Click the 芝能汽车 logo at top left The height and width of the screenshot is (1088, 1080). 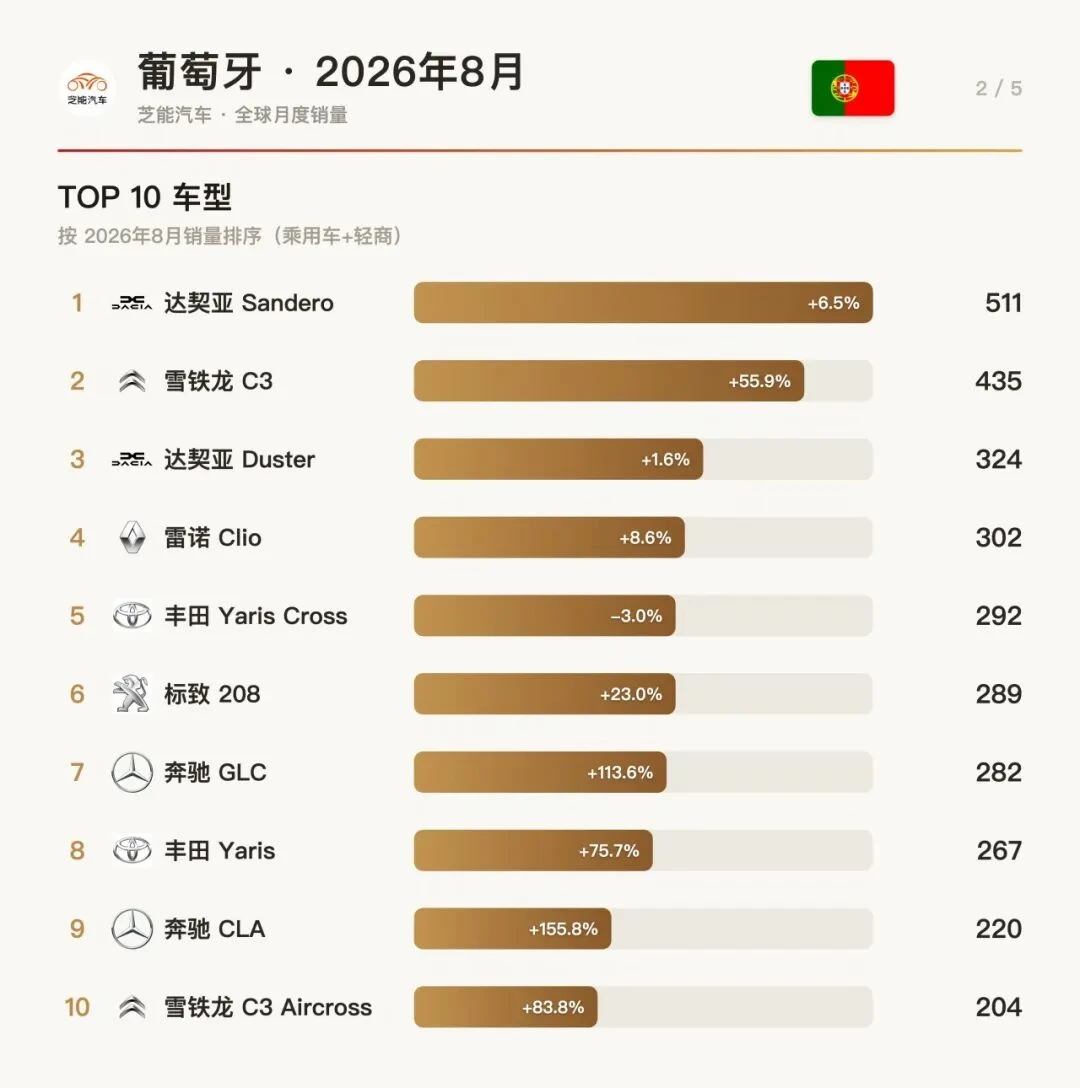(87, 88)
